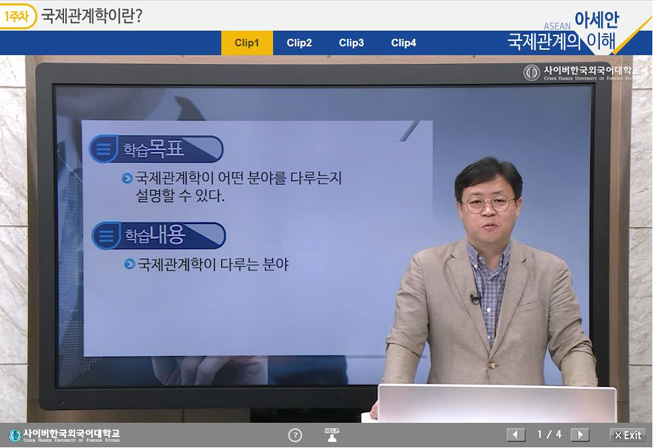Image resolution: width=653 pixels, height=448 pixels.
Task: Click the 학습목표 heading in video
Action: tap(156, 149)
